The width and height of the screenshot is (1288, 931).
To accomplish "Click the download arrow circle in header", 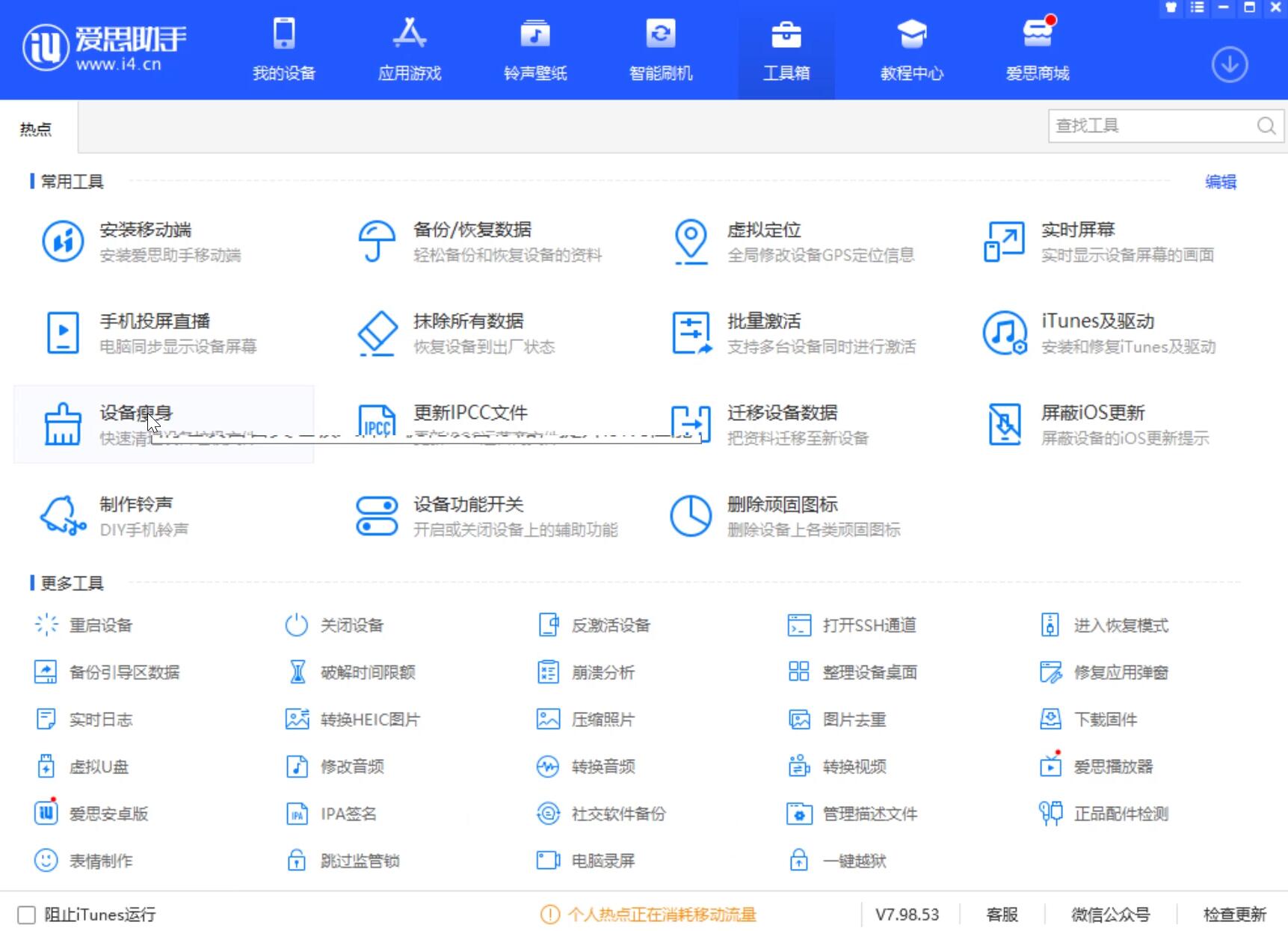I will click(x=1230, y=65).
